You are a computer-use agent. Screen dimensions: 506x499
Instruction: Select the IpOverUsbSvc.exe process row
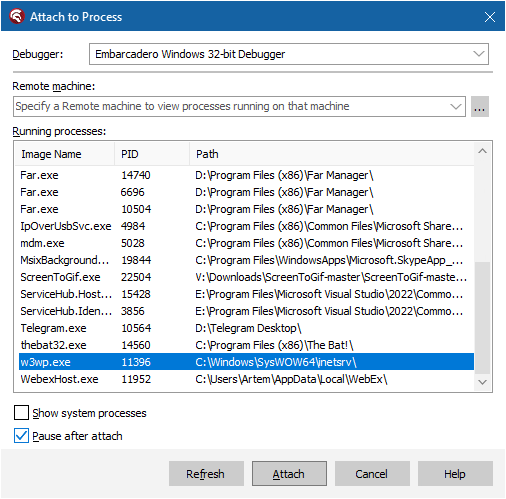coord(246,226)
